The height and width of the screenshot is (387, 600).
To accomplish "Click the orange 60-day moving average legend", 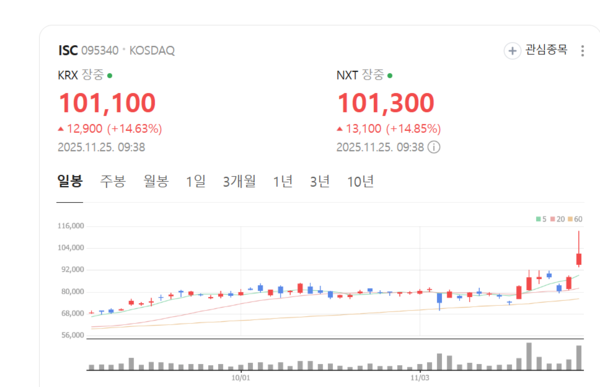I will pyautogui.click(x=575, y=219).
